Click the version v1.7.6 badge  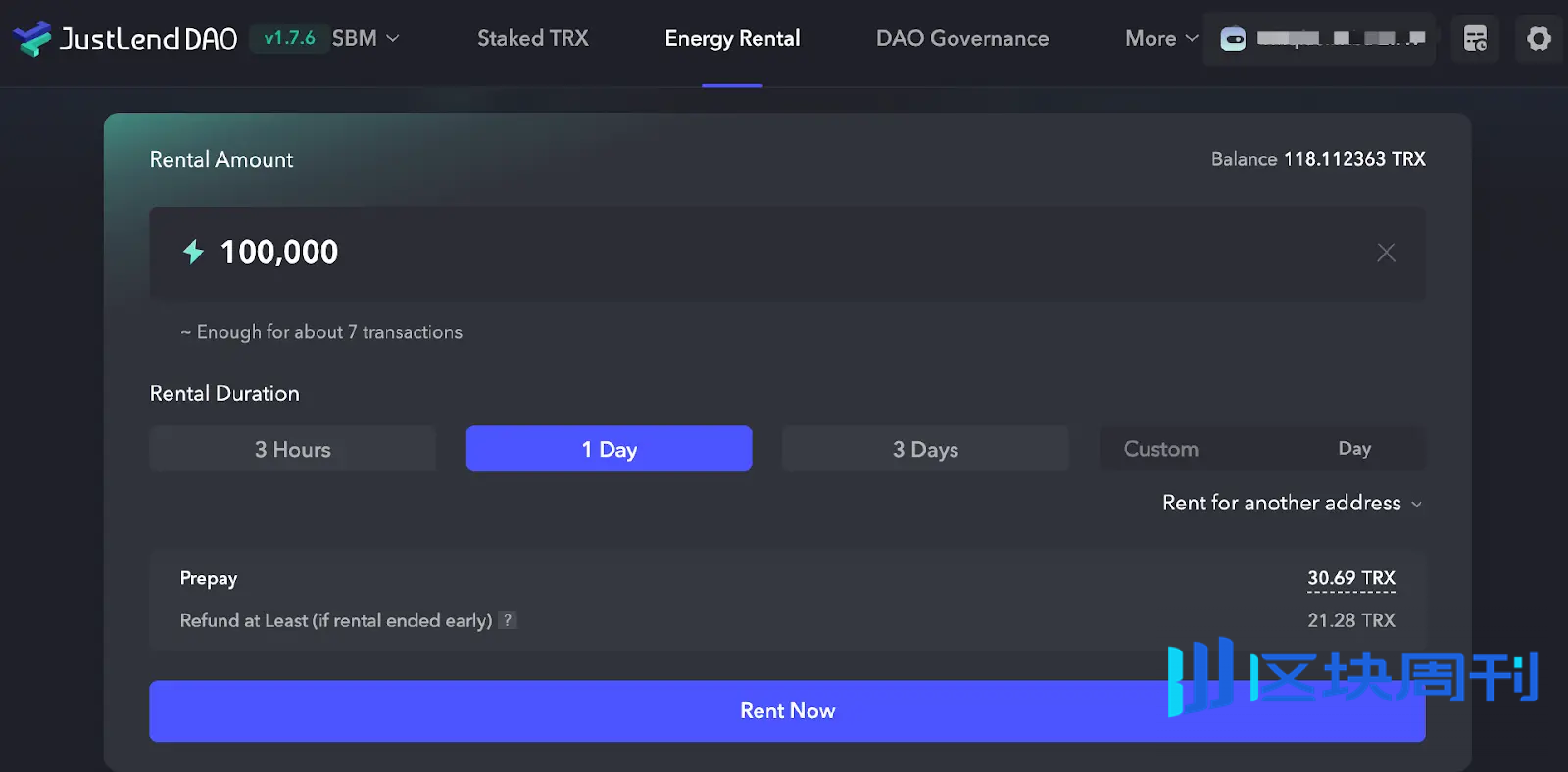point(289,38)
